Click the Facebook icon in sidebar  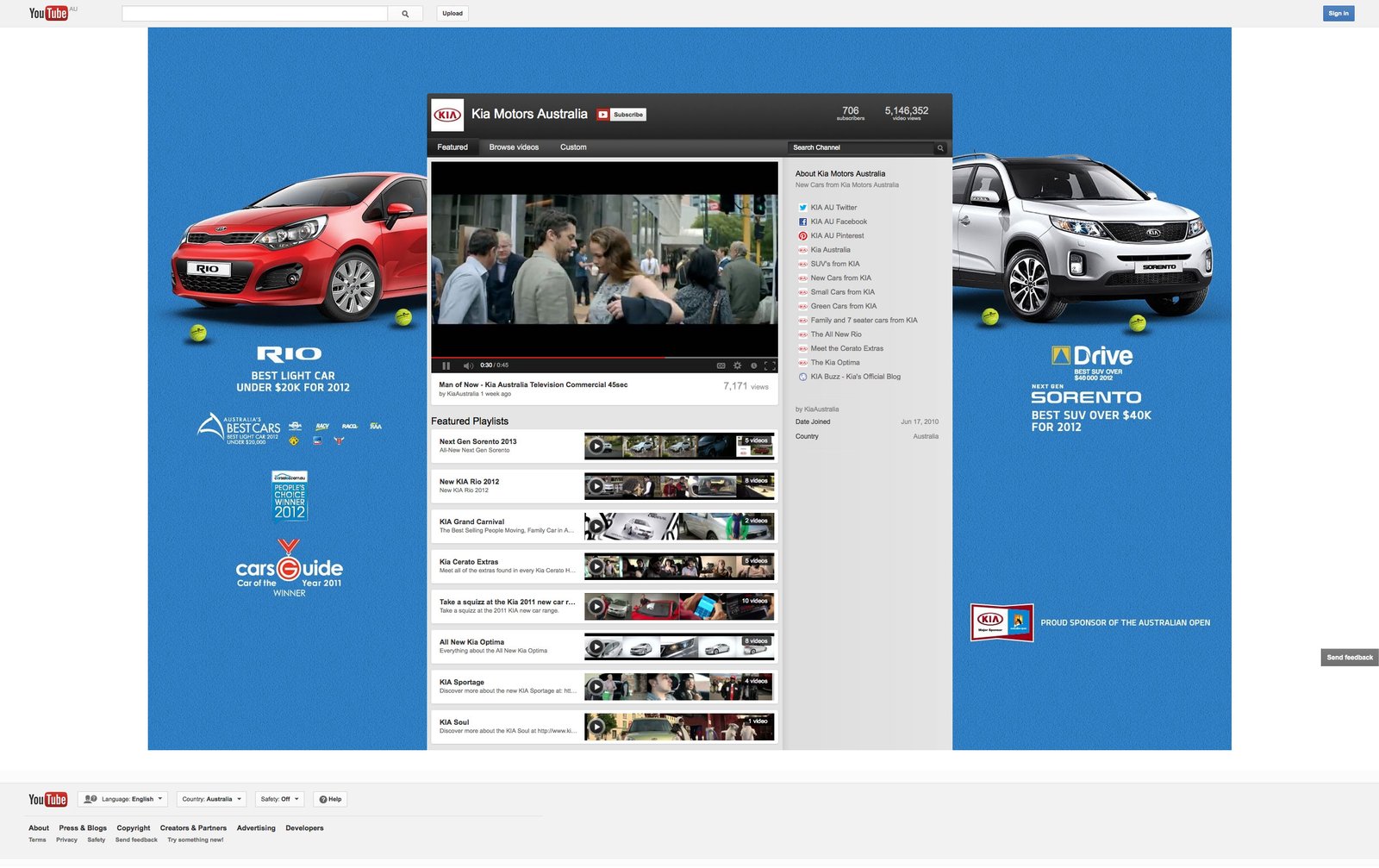click(802, 222)
